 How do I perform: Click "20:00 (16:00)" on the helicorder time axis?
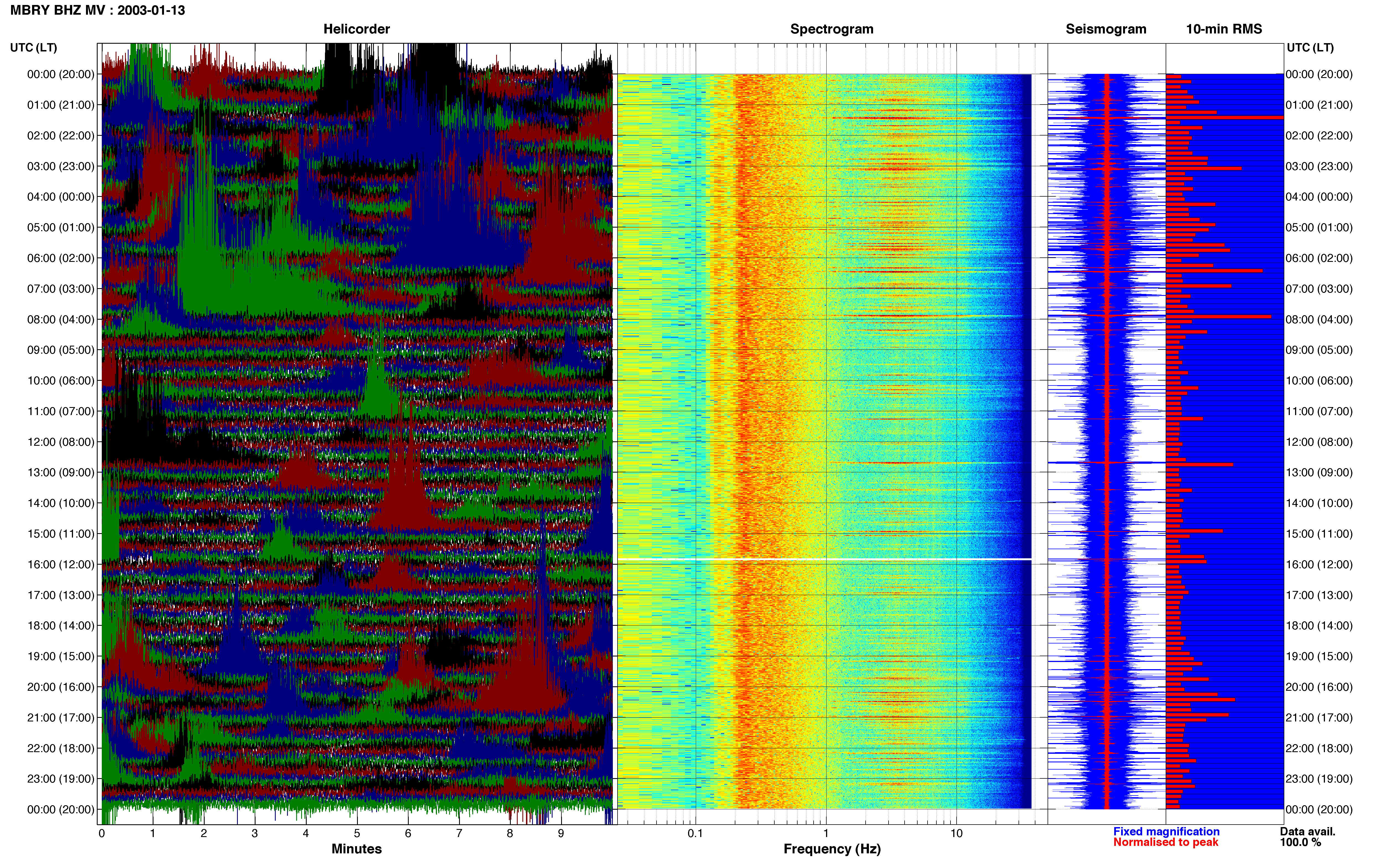click(61, 687)
